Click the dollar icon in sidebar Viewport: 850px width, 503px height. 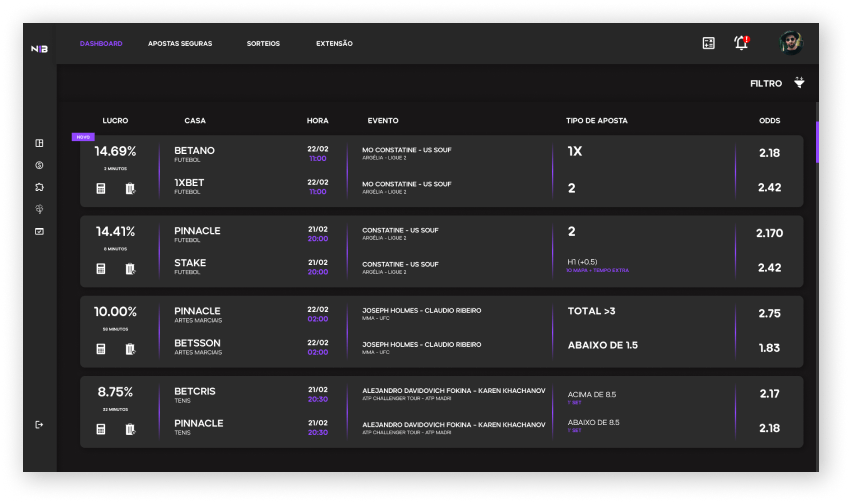[x=39, y=165]
